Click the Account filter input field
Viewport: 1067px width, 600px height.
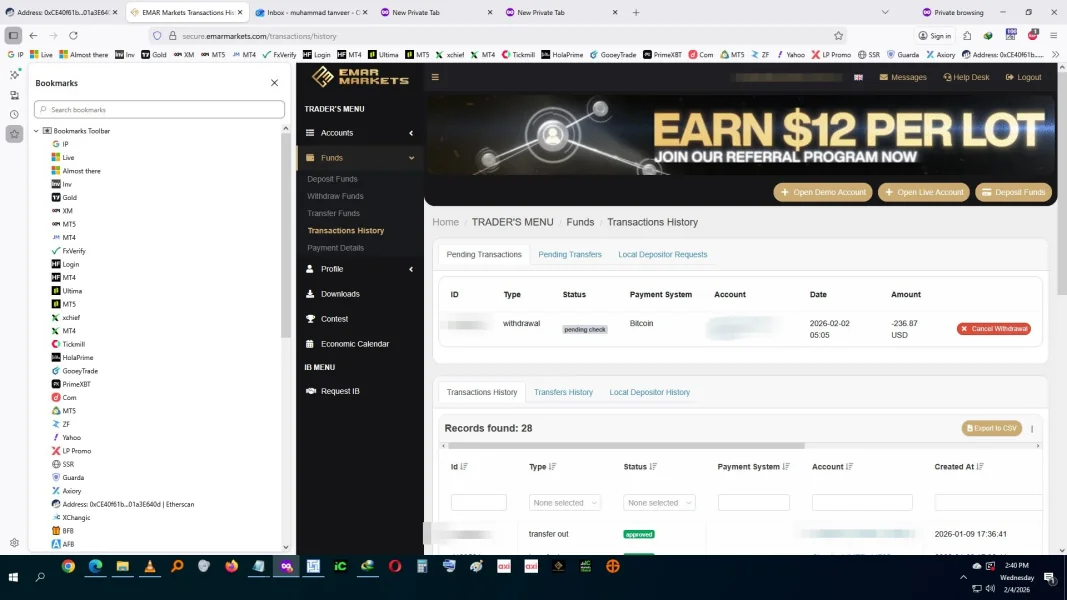(x=861, y=503)
